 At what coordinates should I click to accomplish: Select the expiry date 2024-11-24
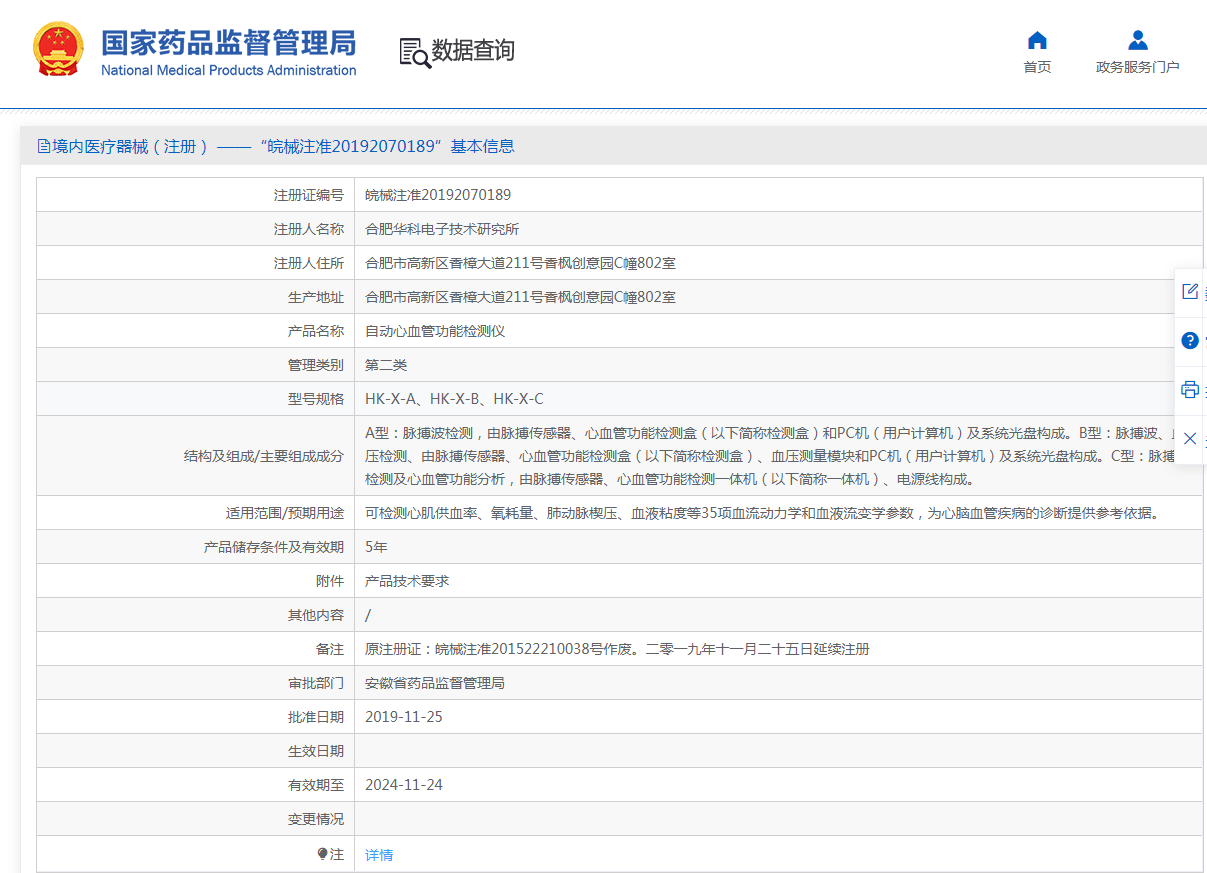404,785
